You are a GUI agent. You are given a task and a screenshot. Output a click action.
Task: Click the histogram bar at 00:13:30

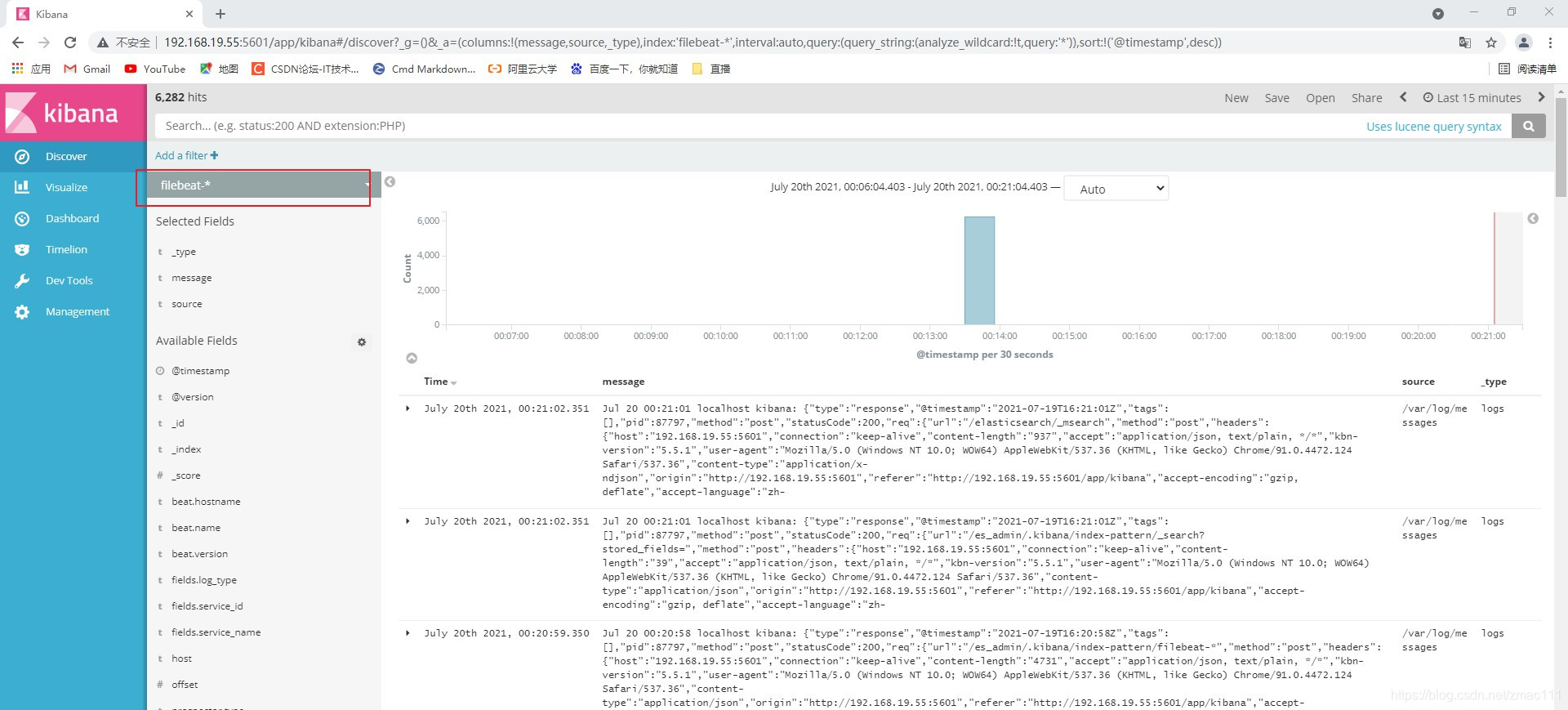(x=979, y=270)
